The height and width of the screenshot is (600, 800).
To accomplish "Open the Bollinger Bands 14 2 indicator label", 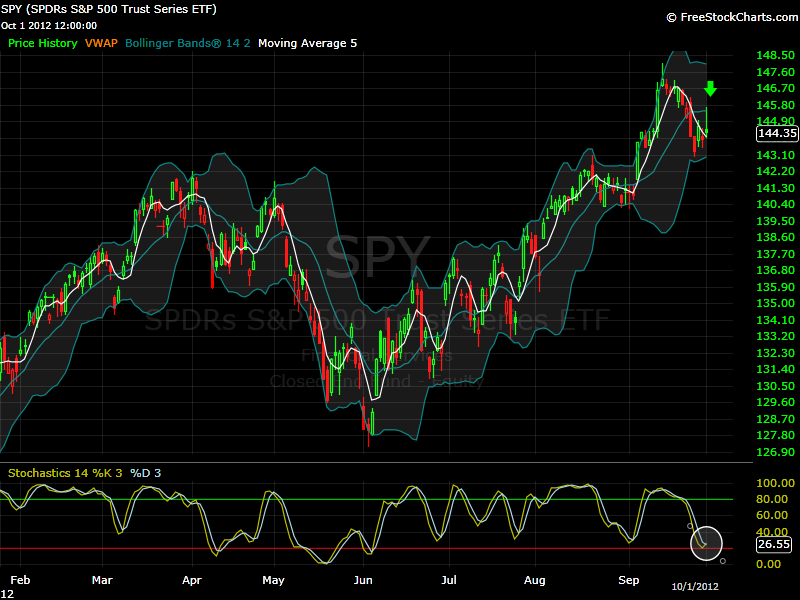I will point(188,43).
